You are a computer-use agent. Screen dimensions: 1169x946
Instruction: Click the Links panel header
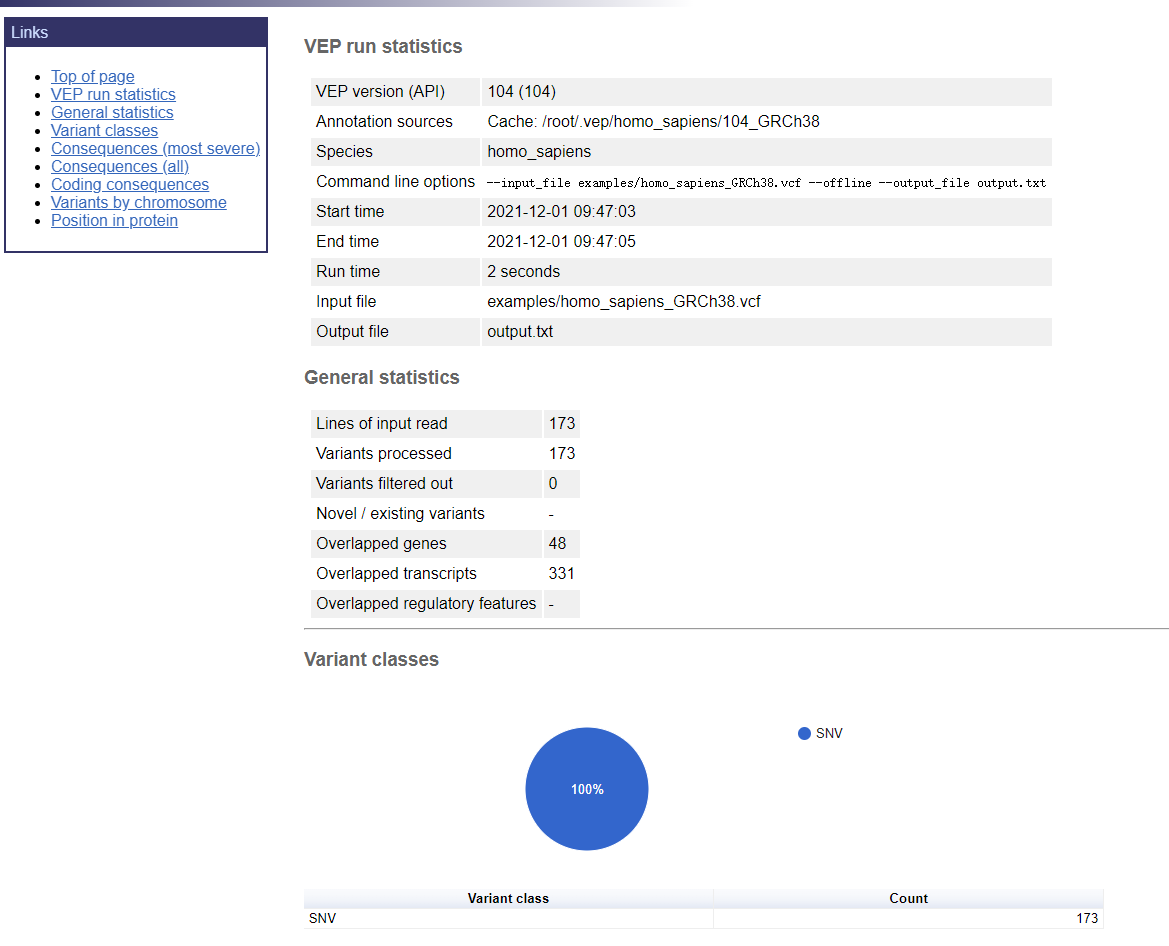click(136, 33)
